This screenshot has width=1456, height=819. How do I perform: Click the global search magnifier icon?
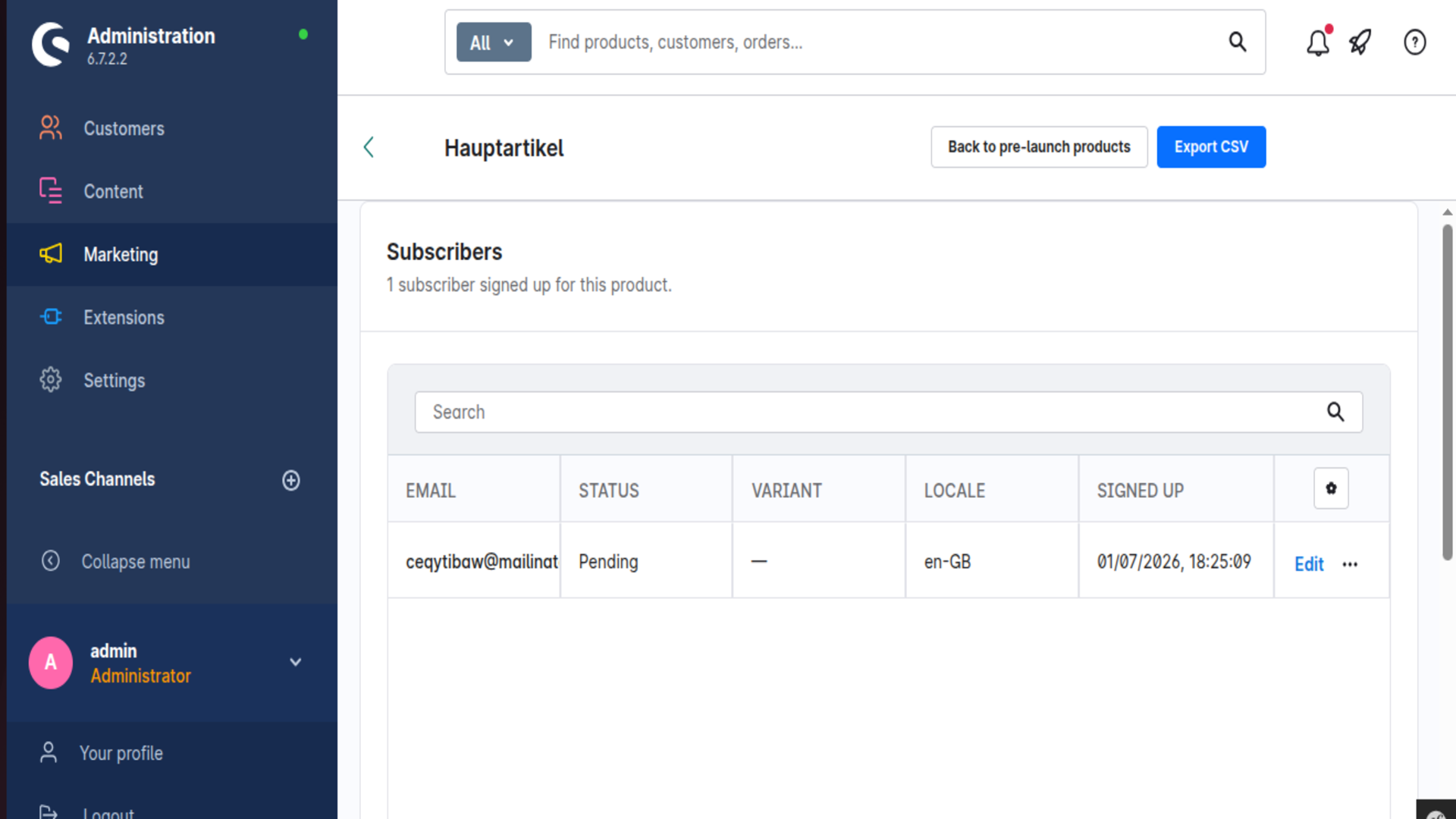click(x=1238, y=42)
